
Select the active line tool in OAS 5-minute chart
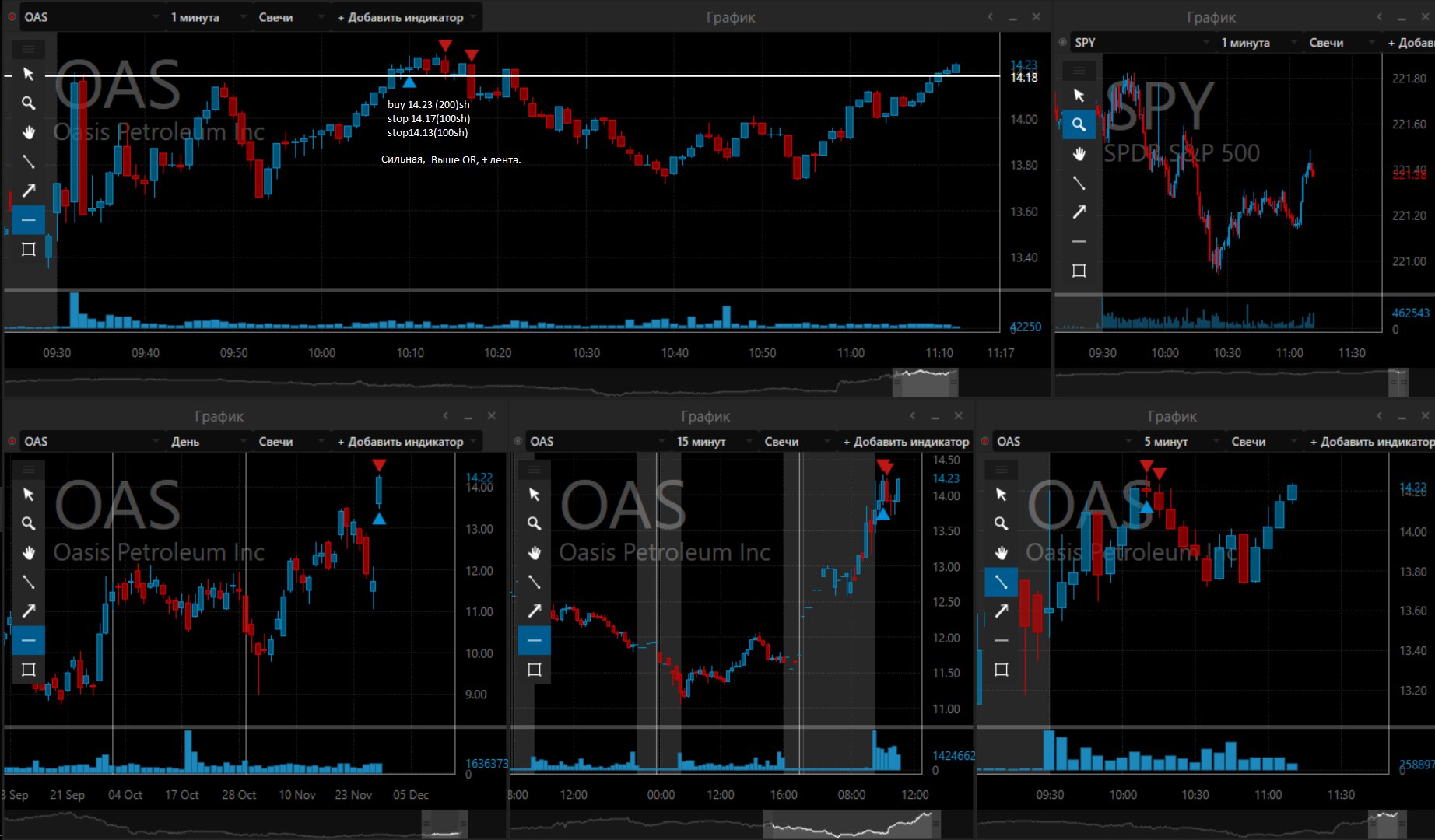click(1002, 582)
